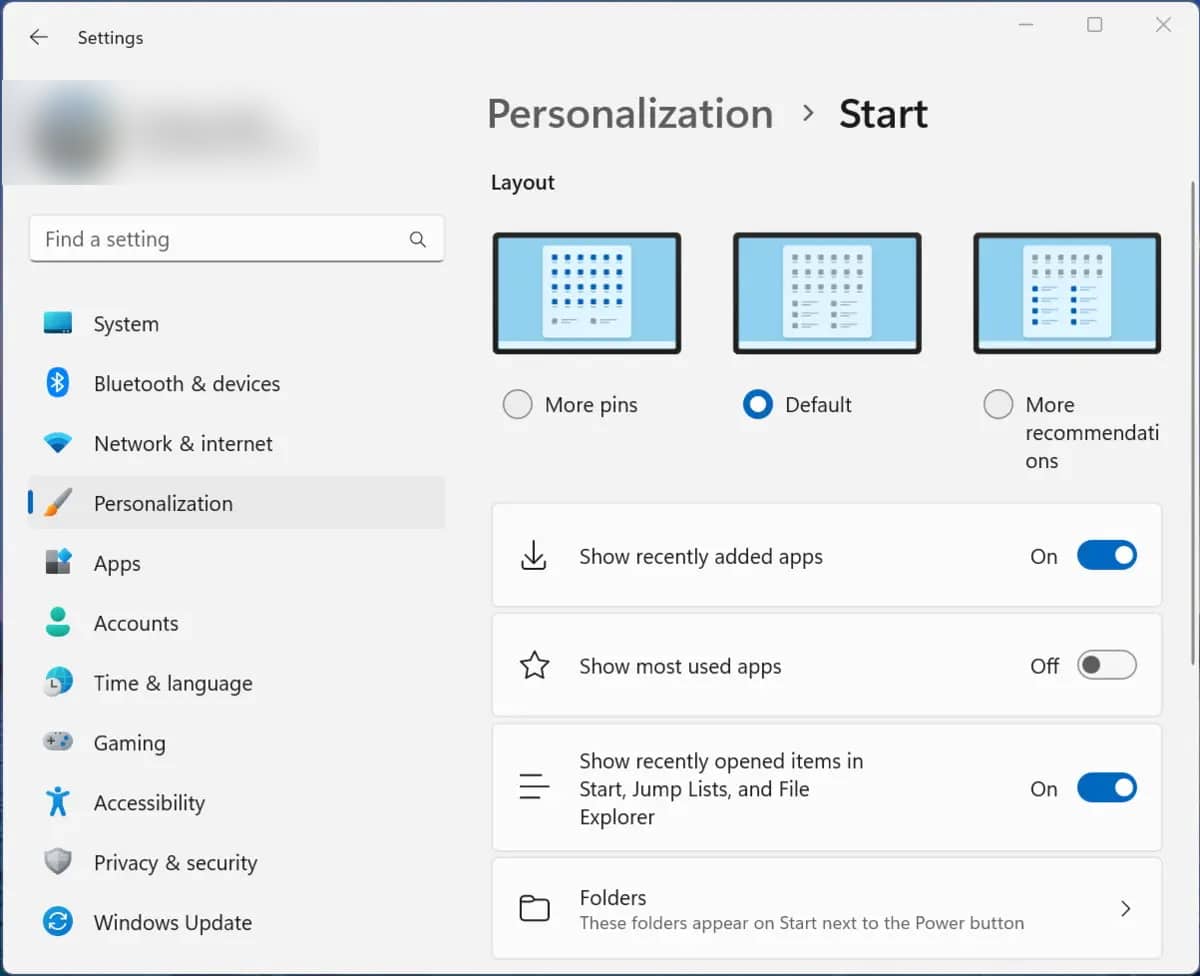This screenshot has width=1200, height=976.
Task: Enable Show most used apps
Action: tap(1107, 665)
